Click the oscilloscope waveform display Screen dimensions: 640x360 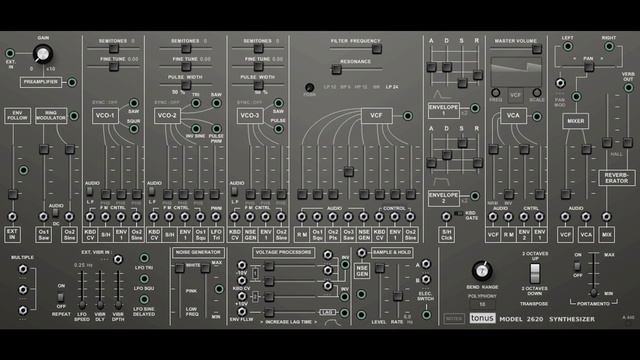(x=516, y=72)
